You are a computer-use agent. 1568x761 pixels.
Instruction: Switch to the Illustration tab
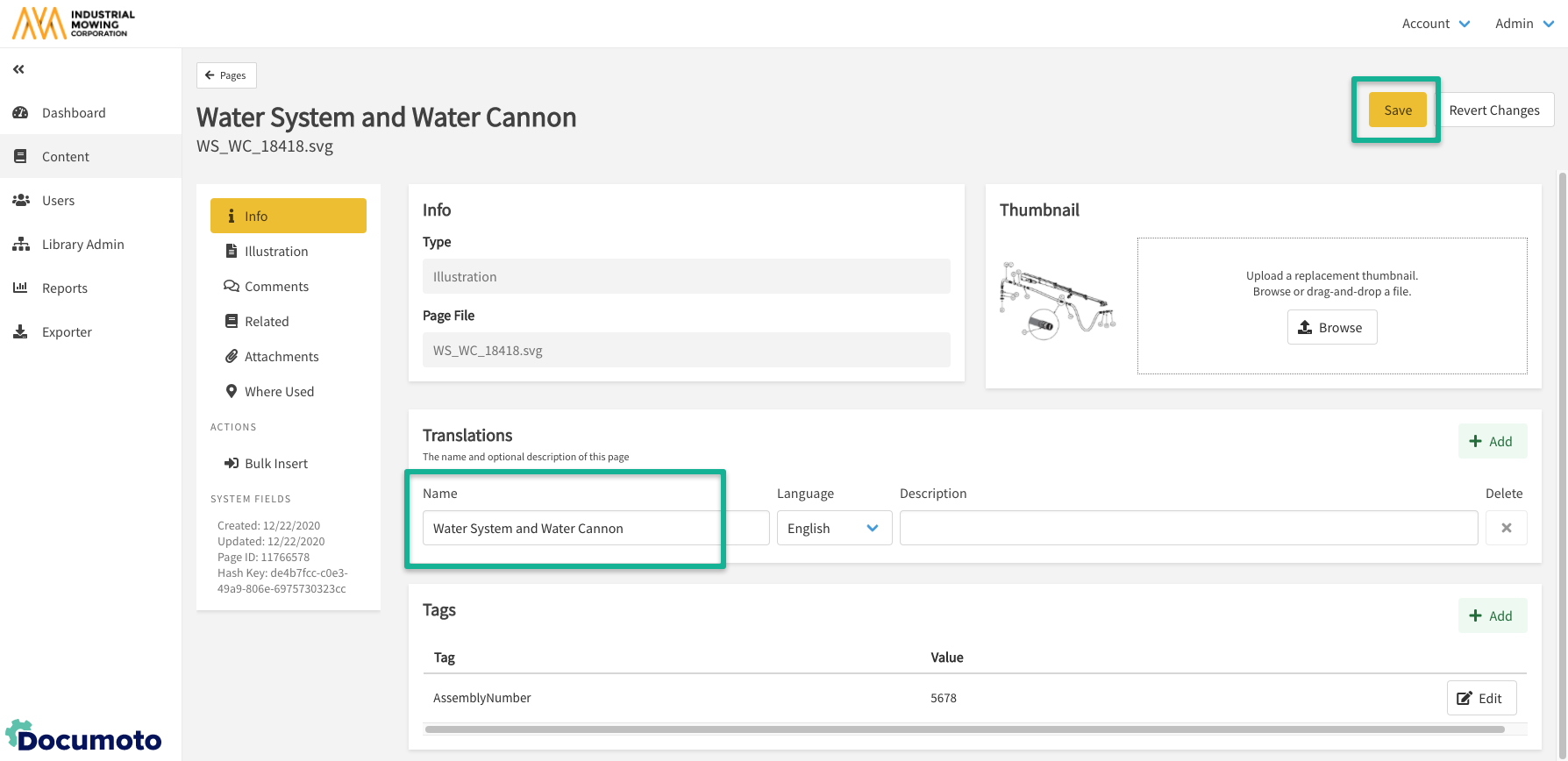click(276, 252)
